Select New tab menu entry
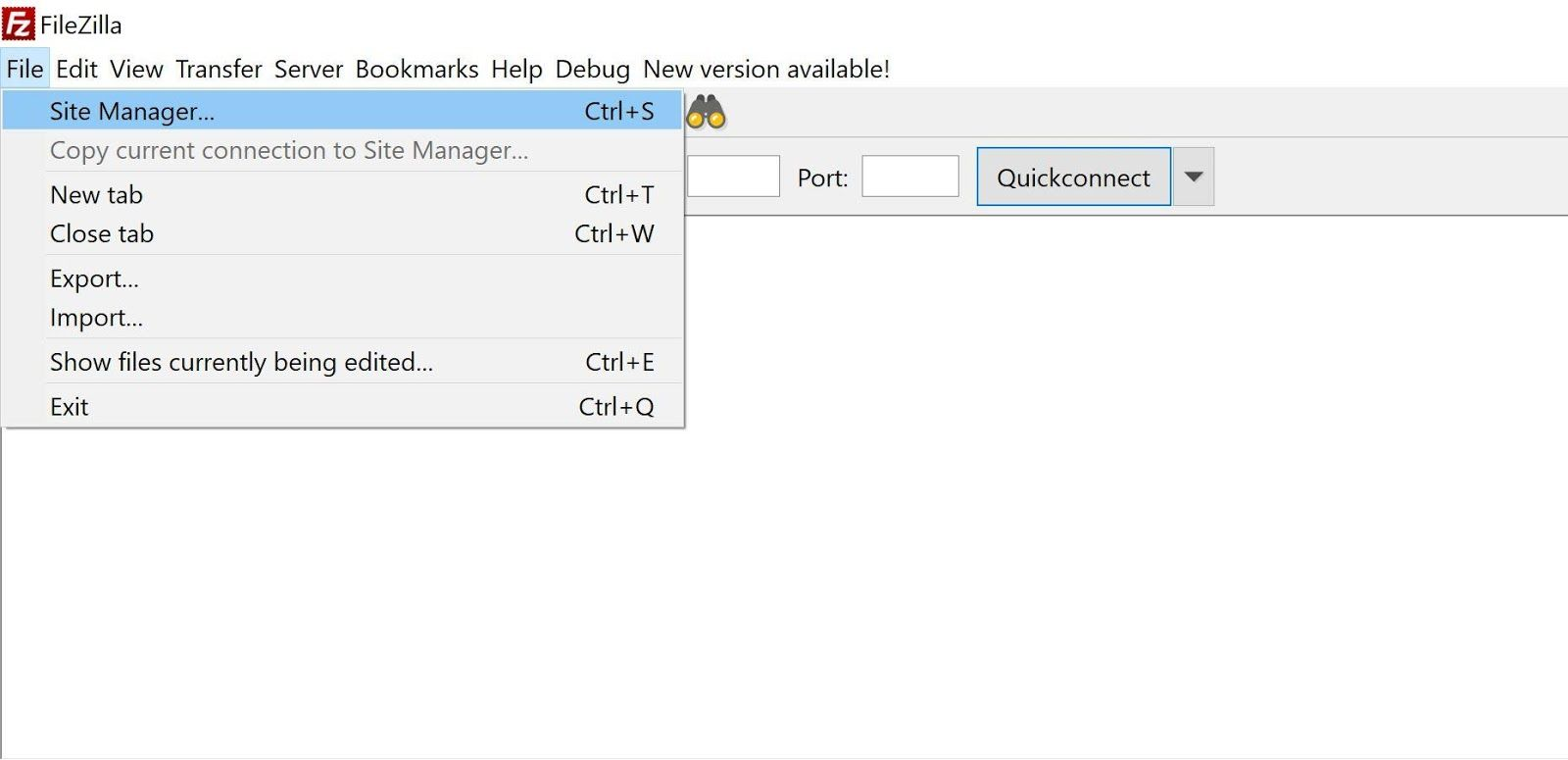The height and width of the screenshot is (760, 1568). tap(342, 194)
